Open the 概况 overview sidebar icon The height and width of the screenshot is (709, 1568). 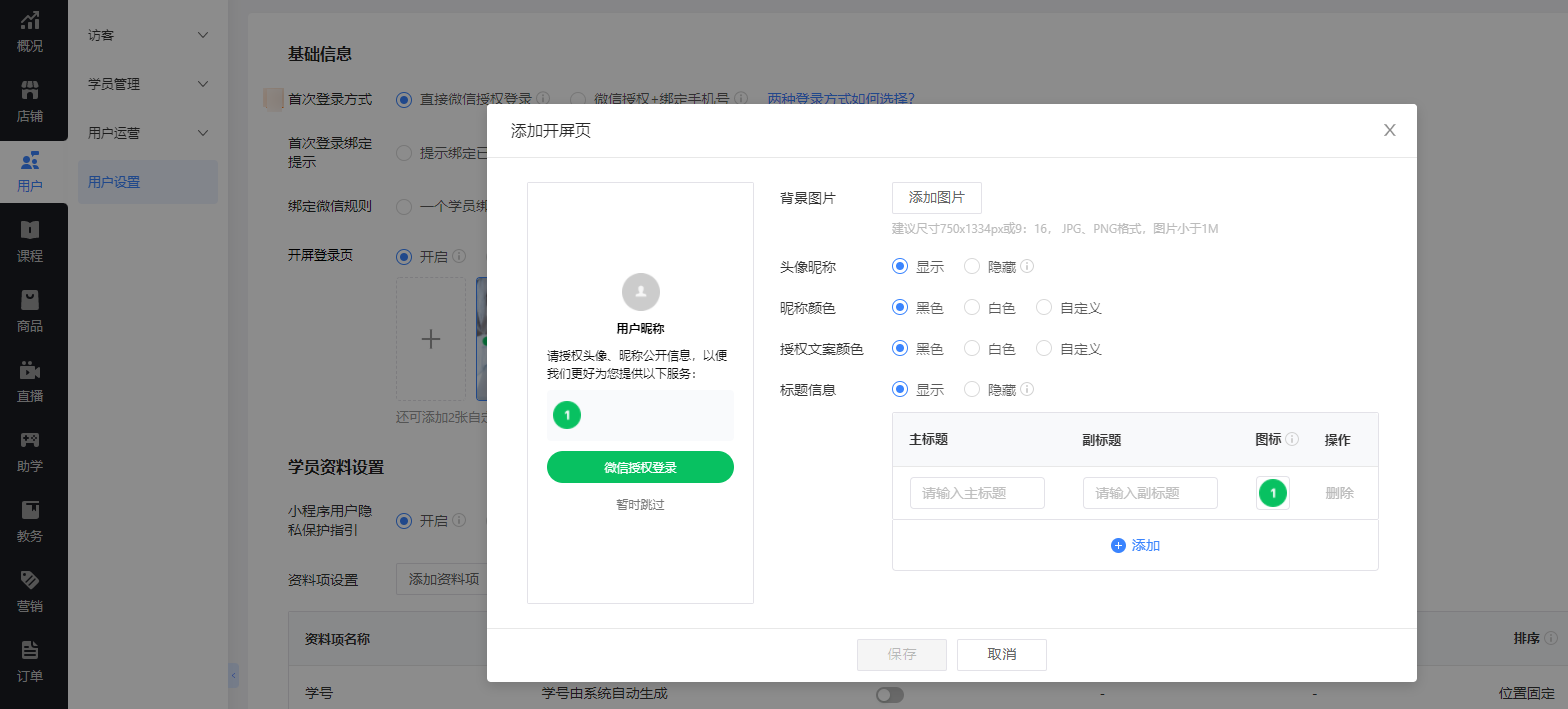(30, 32)
